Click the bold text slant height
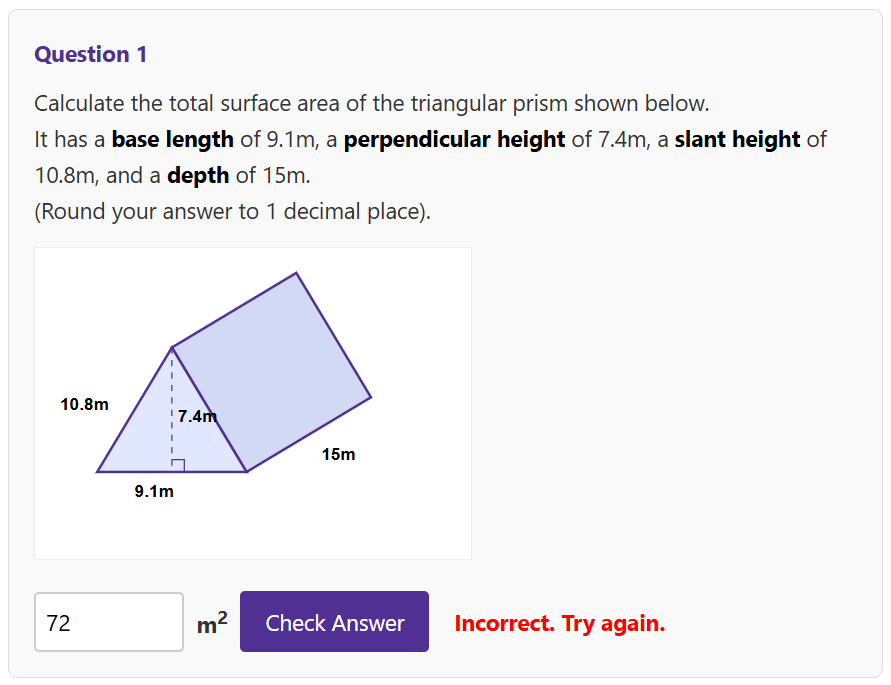This screenshot has width=891, height=685. pyautogui.click(x=736, y=139)
